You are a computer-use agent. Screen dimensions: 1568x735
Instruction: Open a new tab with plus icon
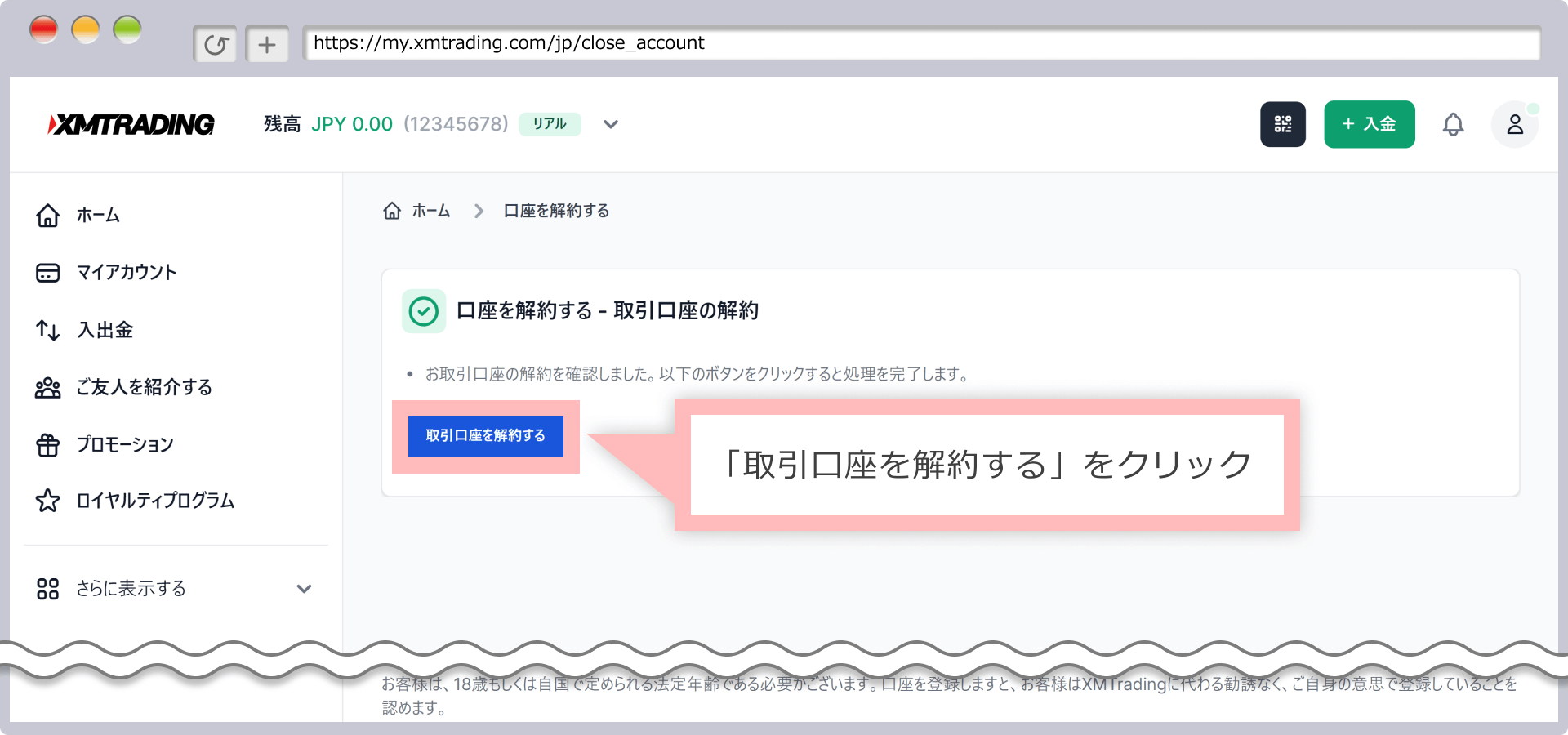point(267,44)
